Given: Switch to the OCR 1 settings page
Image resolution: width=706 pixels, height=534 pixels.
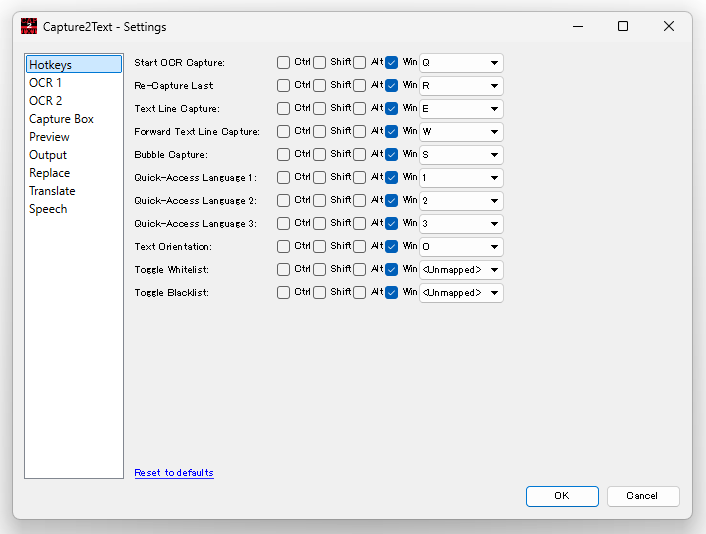Looking at the screenshot, I should click(x=45, y=83).
